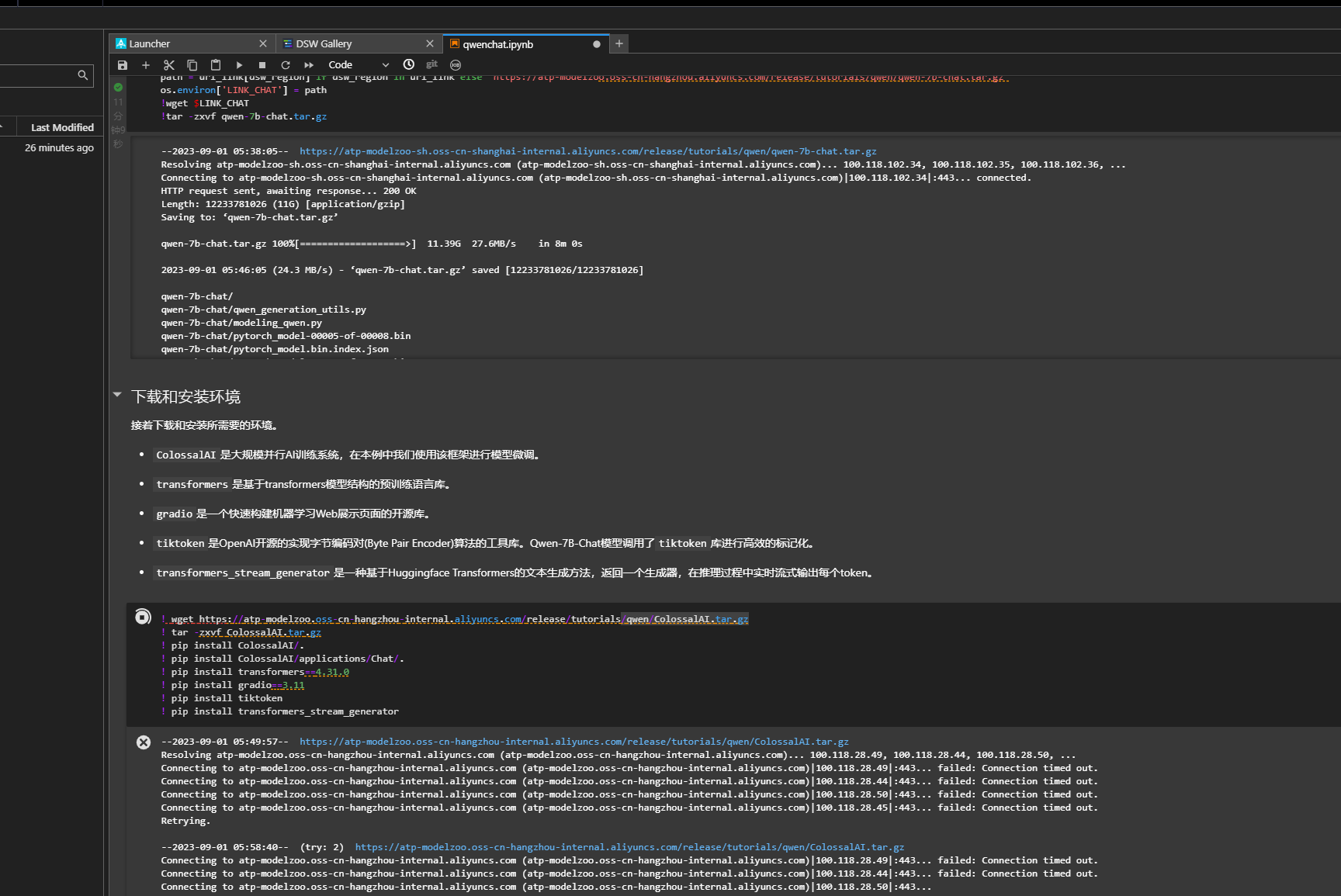
Task: Open a new launcher tab with plus
Action: (619, 43)
